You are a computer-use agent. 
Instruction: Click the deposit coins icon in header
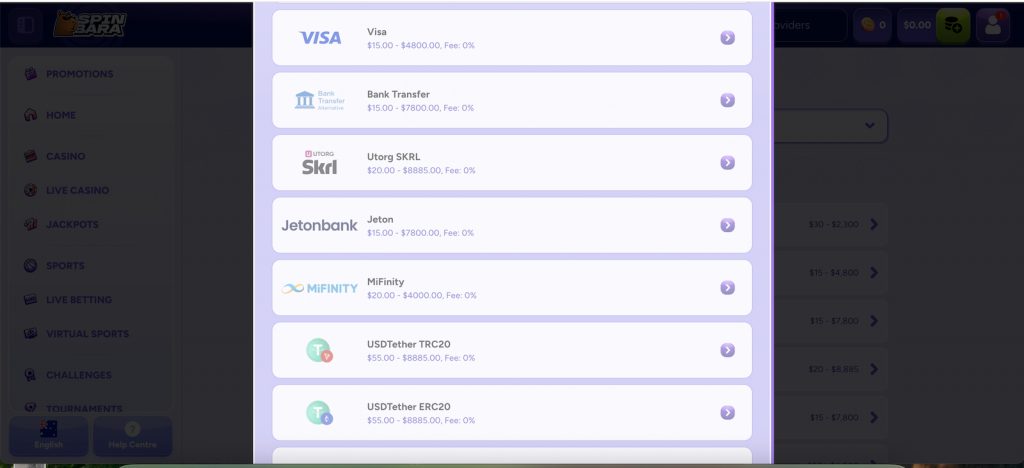click(x=953, y=25)
